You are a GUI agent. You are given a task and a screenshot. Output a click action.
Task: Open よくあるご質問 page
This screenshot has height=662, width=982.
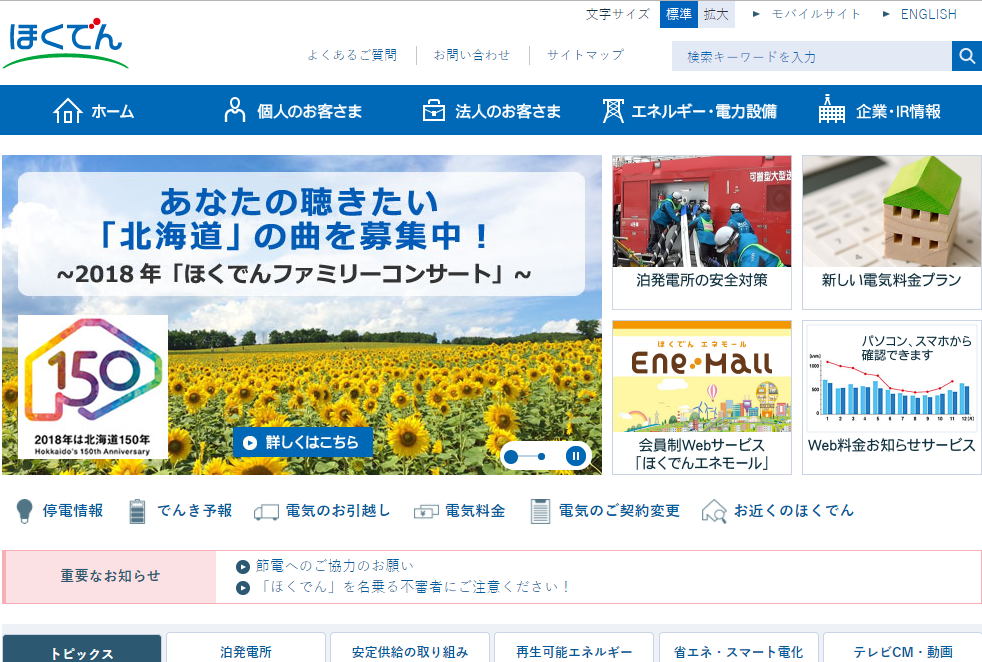(352, 55)
